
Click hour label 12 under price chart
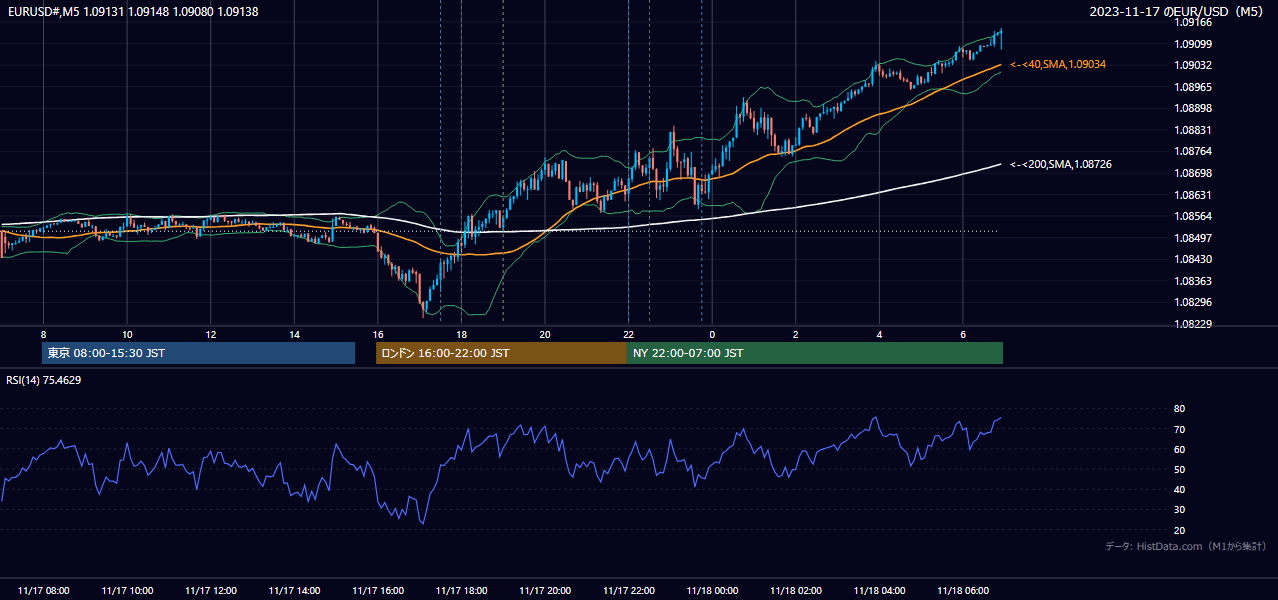(210, 335)
